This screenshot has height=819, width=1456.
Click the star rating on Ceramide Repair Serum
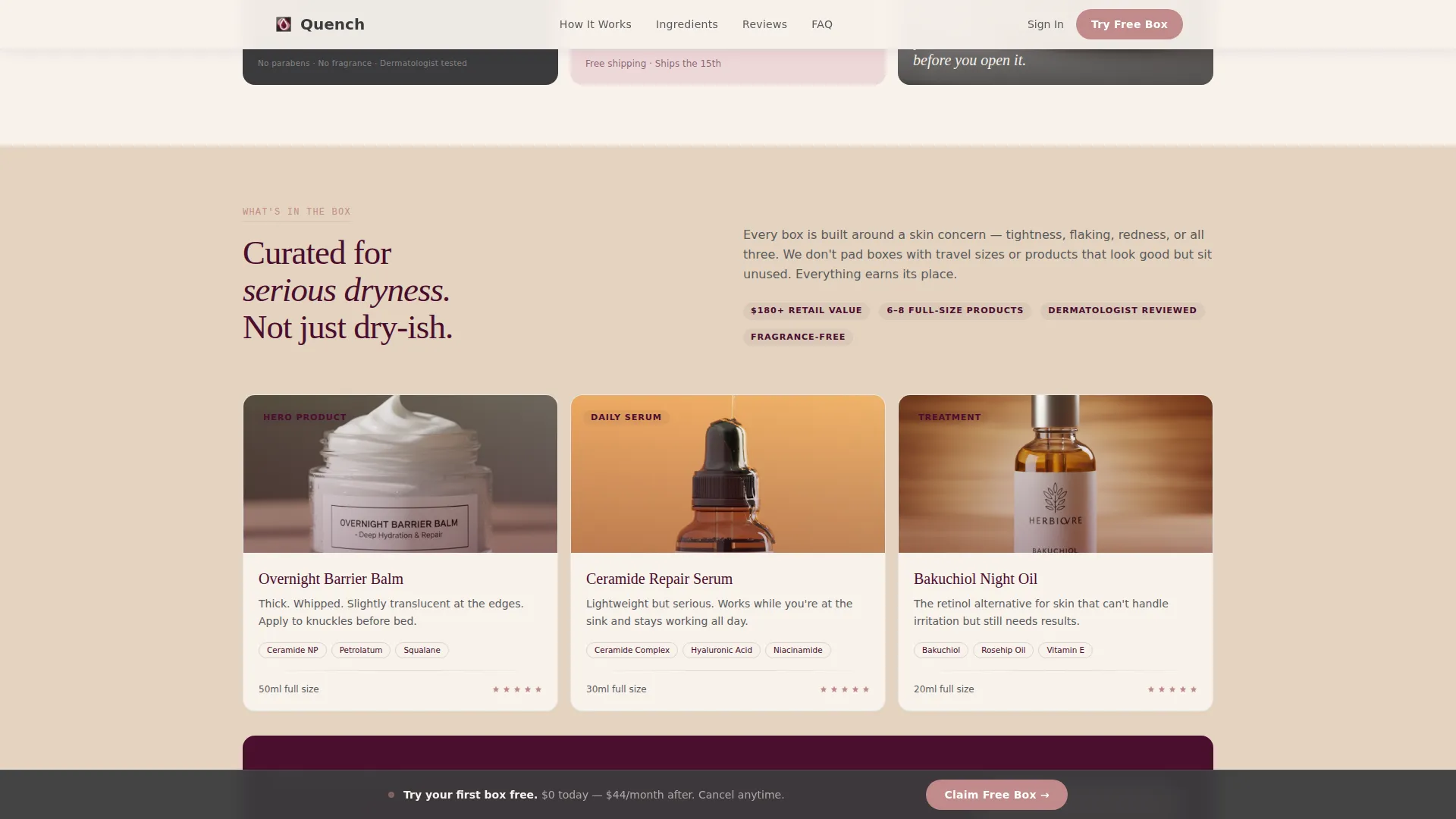point(845,689)
